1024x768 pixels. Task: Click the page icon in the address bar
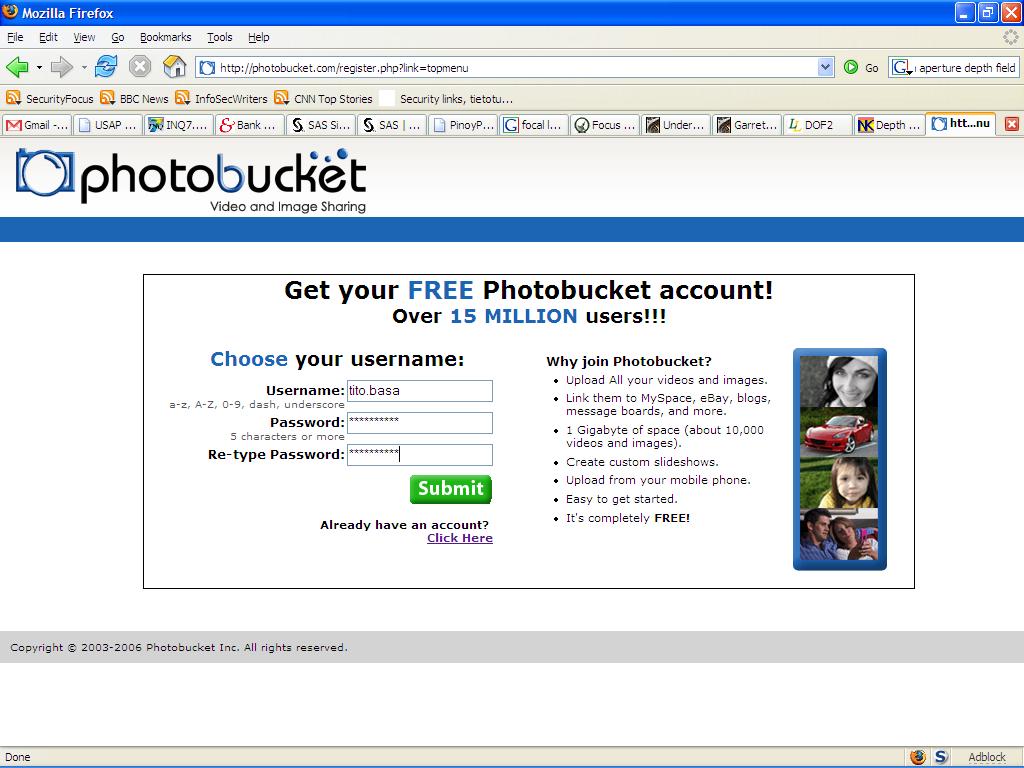207,67
